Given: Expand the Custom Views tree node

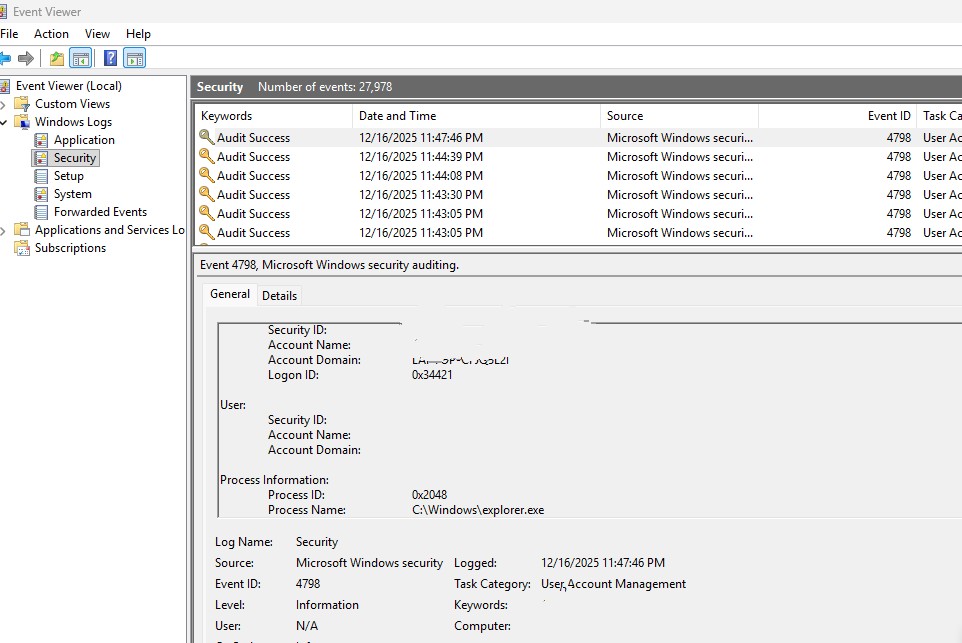Looking at the screenshot, I should (4, 104).
